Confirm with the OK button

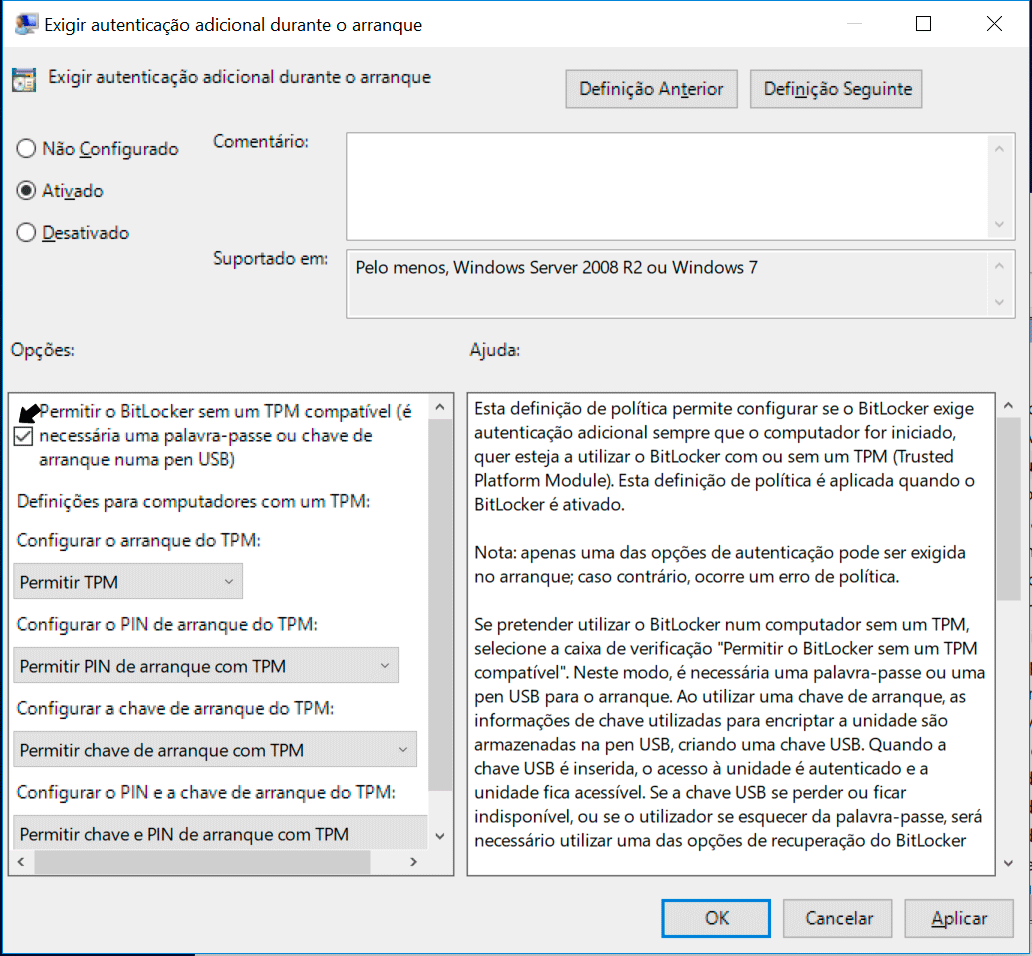(716, 918)
